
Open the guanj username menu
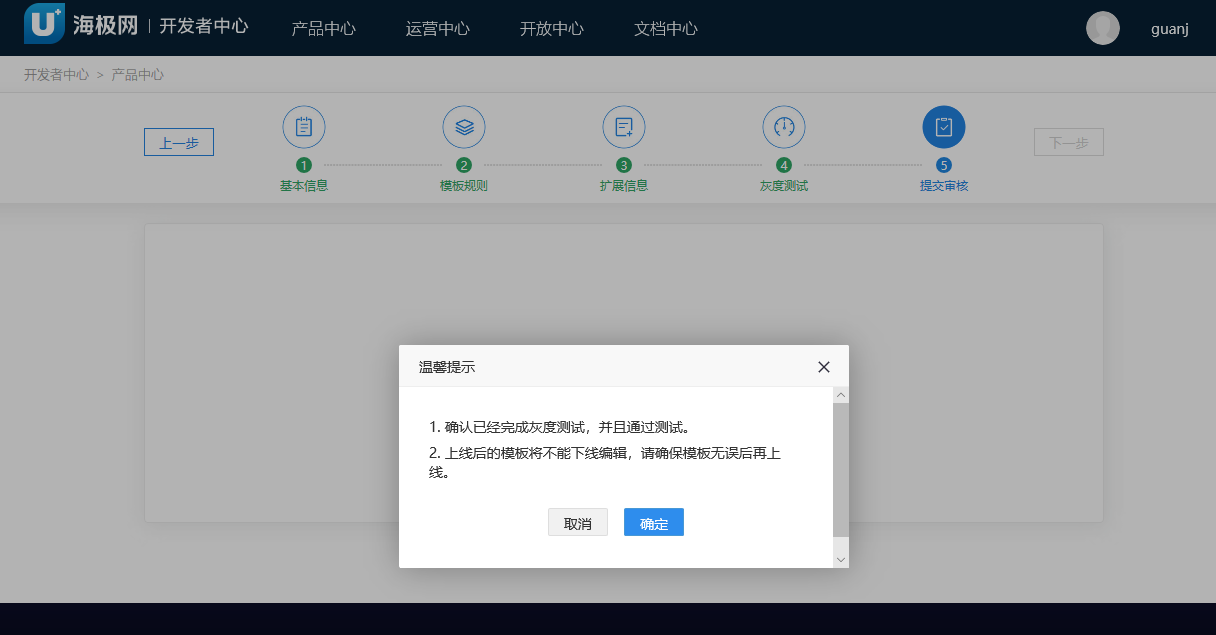(1169, 29)
